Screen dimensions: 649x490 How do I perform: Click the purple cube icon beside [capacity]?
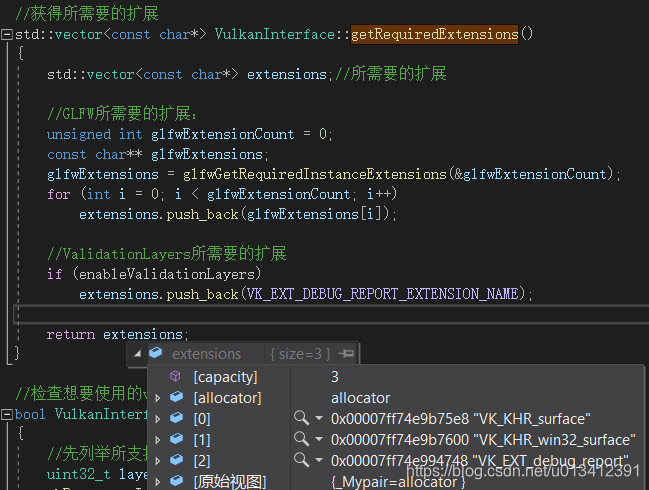[175, 376]
